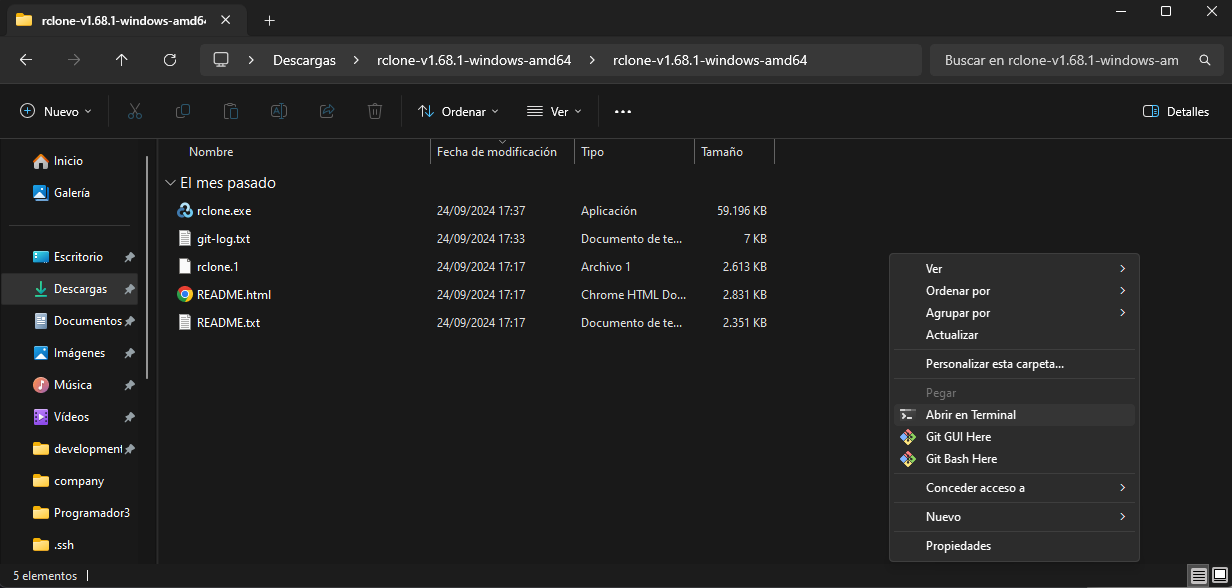The image size is (1232, 588).
Task: Refresh the current folder view
Action: (x=170, y=60)
